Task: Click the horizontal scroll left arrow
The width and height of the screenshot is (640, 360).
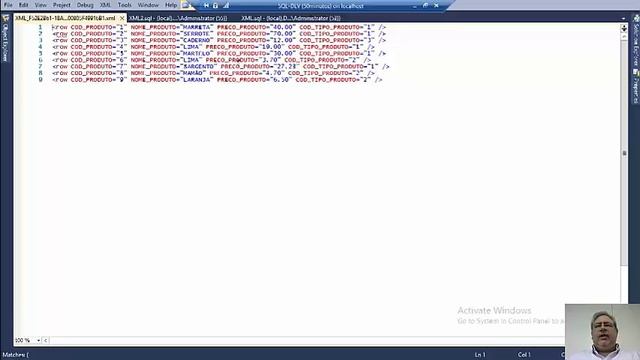Action: (45, 340)
